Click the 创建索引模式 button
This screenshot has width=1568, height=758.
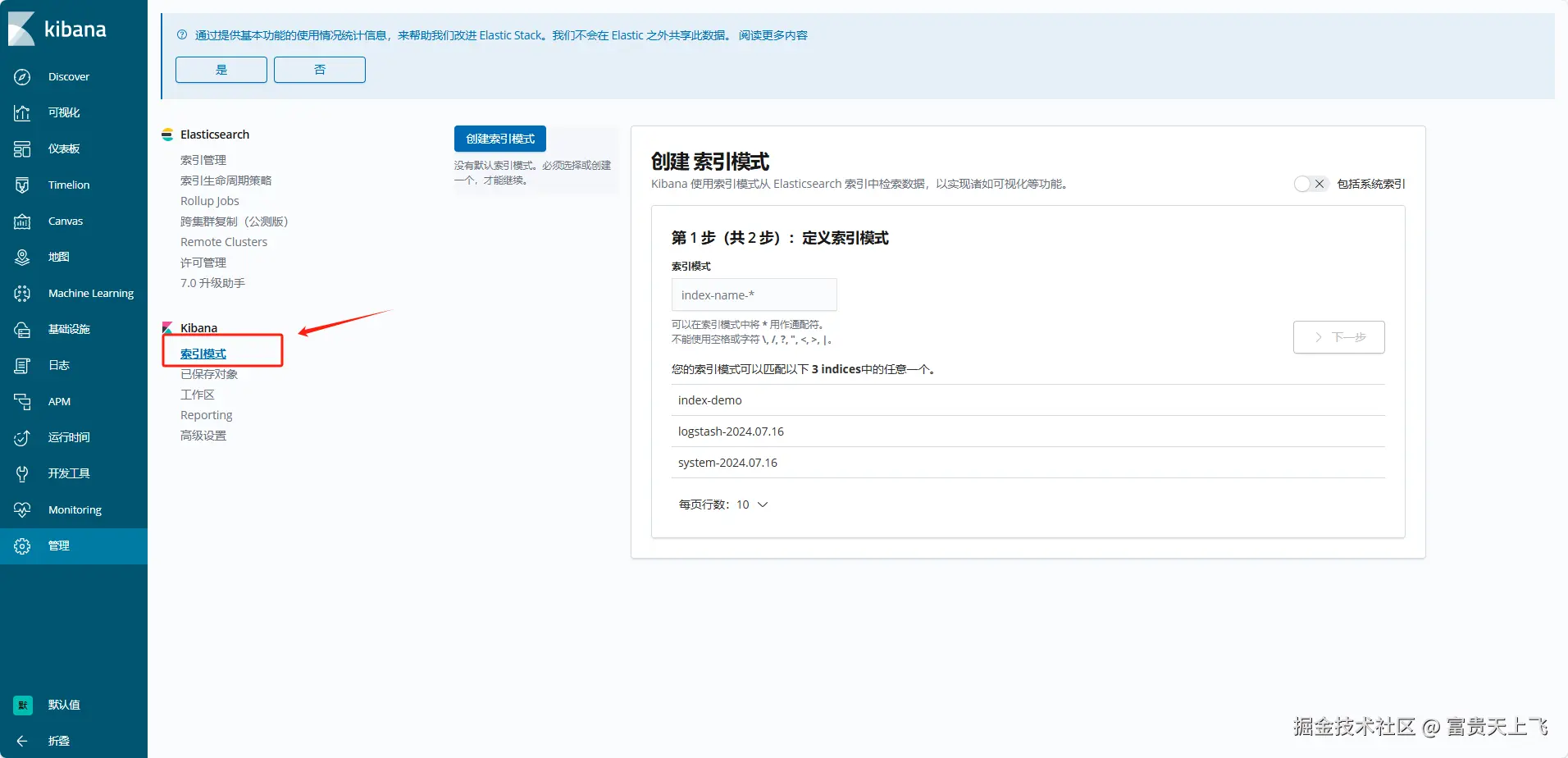point(500,139)
